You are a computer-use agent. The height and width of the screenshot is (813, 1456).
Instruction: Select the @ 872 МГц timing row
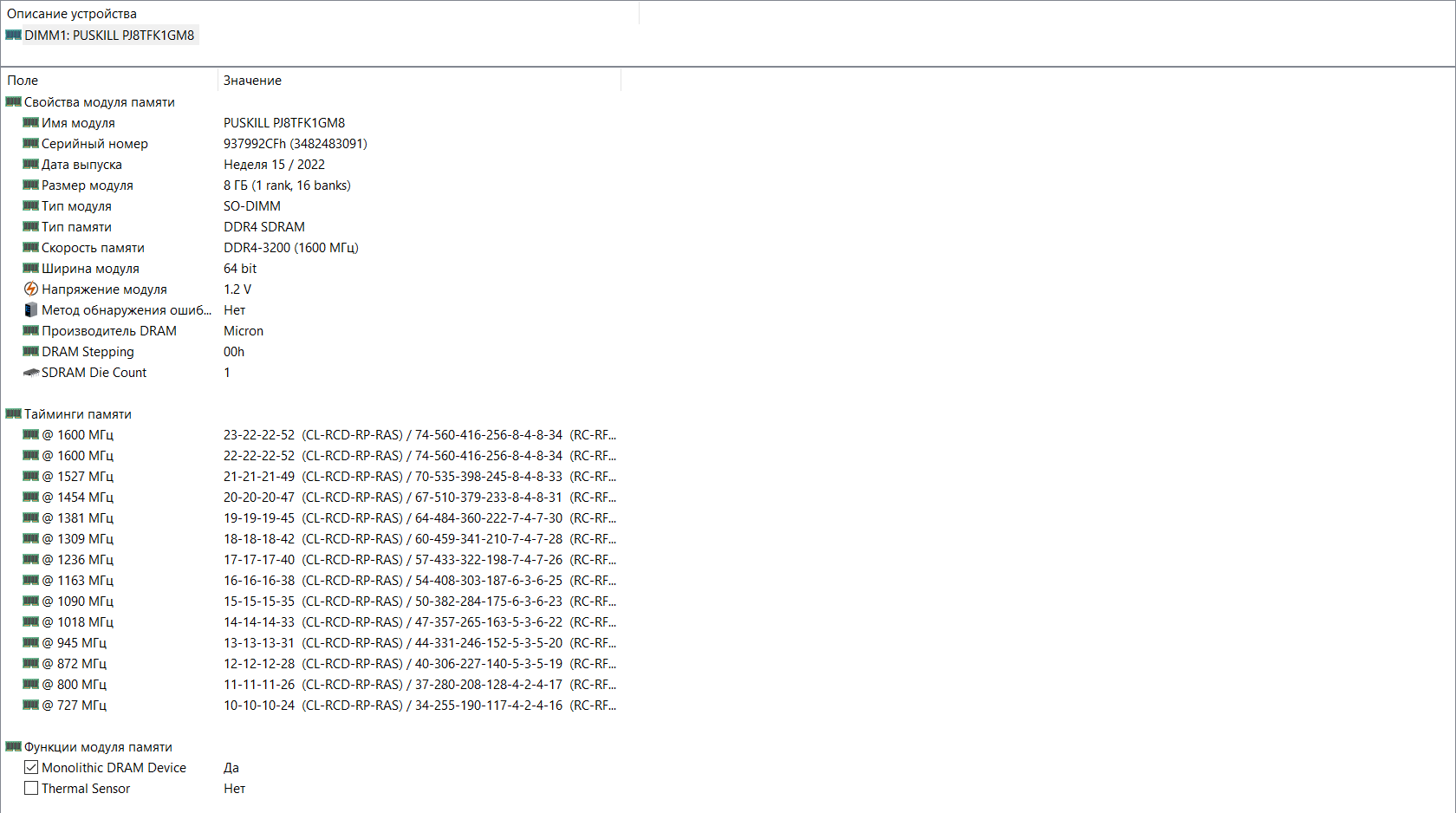pyautogui.click(x=320, y=663)
